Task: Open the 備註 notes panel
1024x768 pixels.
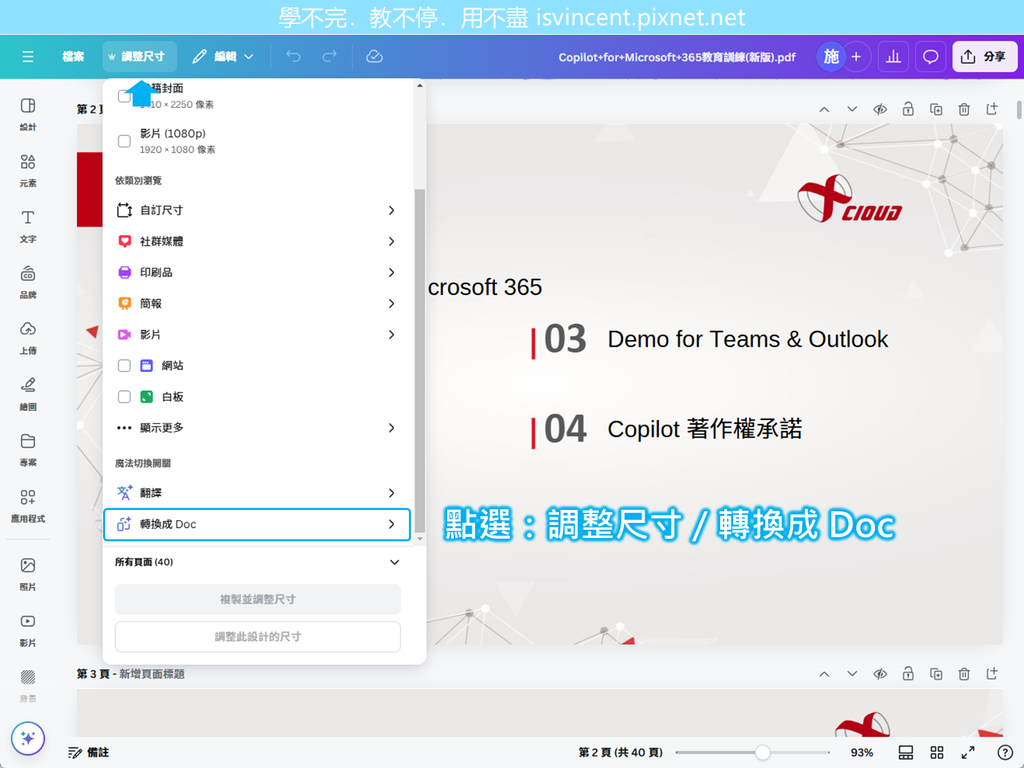Action: pos(89,752)
